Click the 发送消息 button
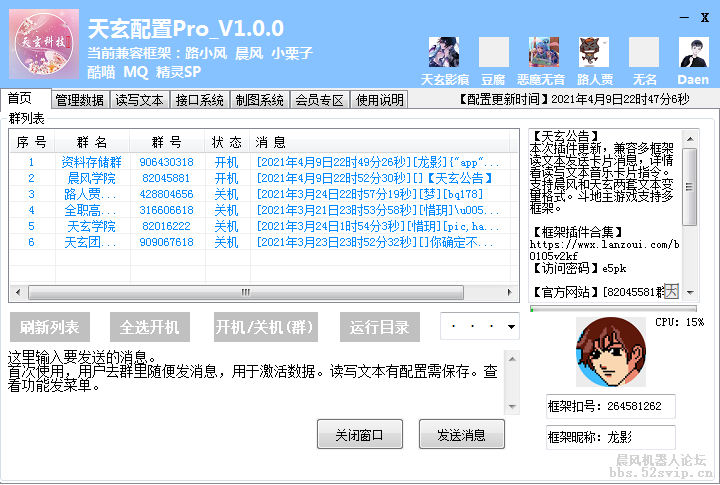Screen dimensions: 720x485 pyautogui.click(x=461, y=434)
